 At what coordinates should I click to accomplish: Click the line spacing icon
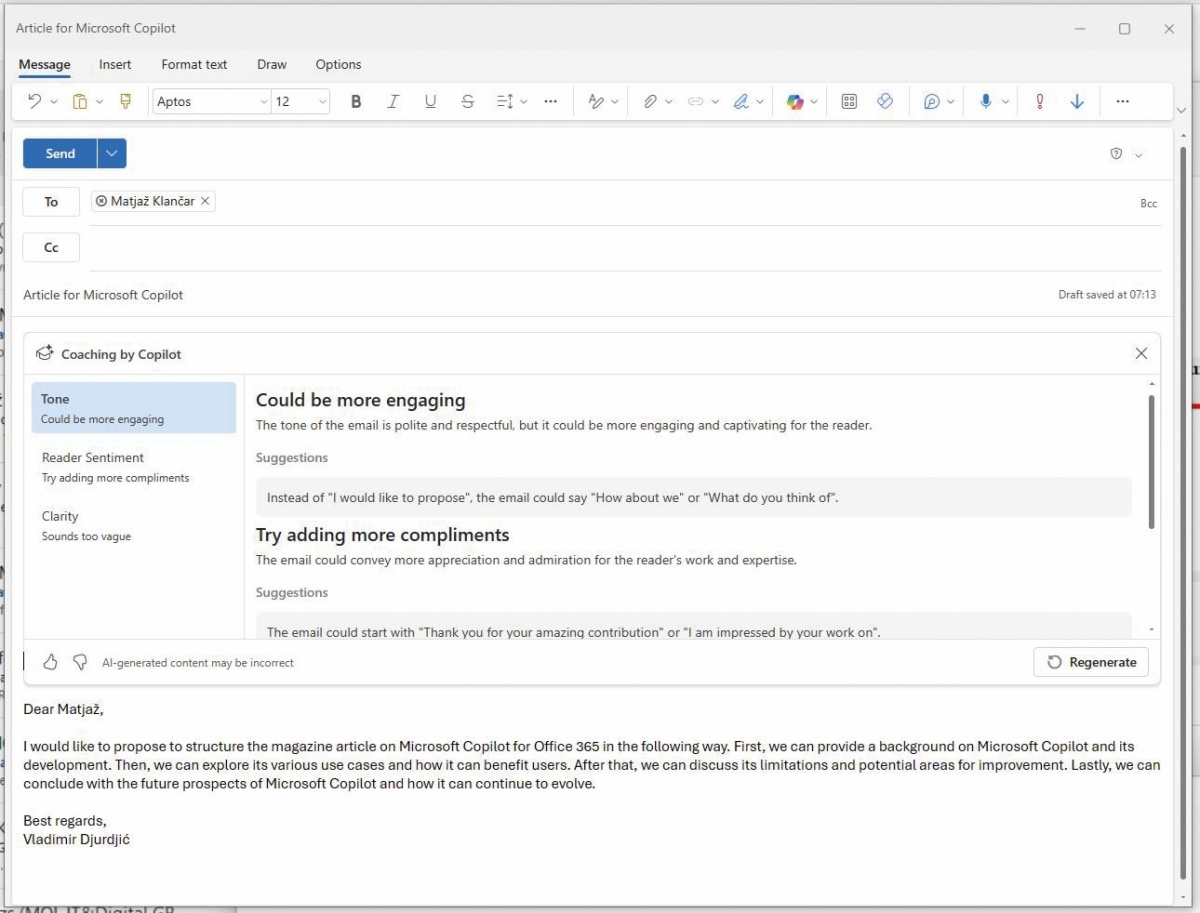click(504, 101)
